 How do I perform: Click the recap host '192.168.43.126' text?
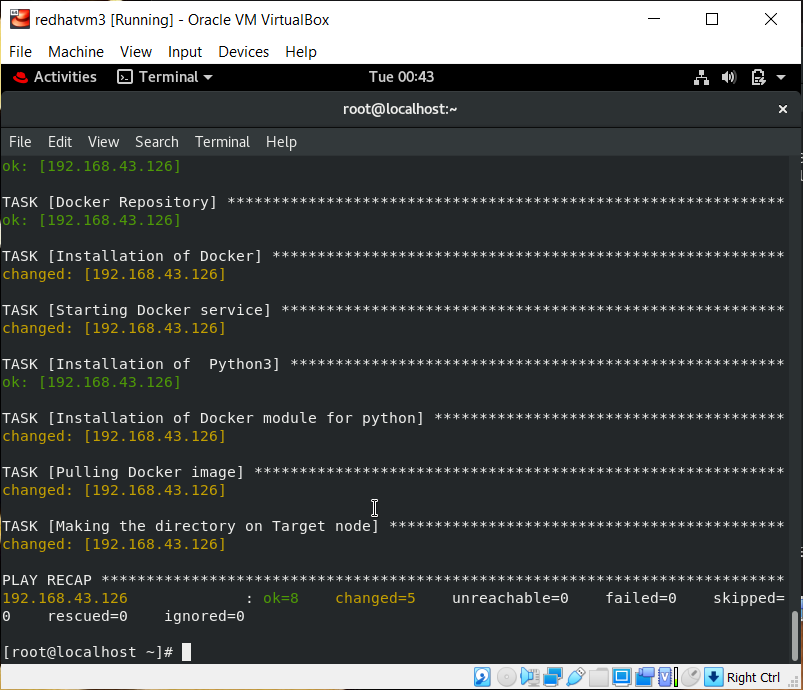[x=65, y=598]
